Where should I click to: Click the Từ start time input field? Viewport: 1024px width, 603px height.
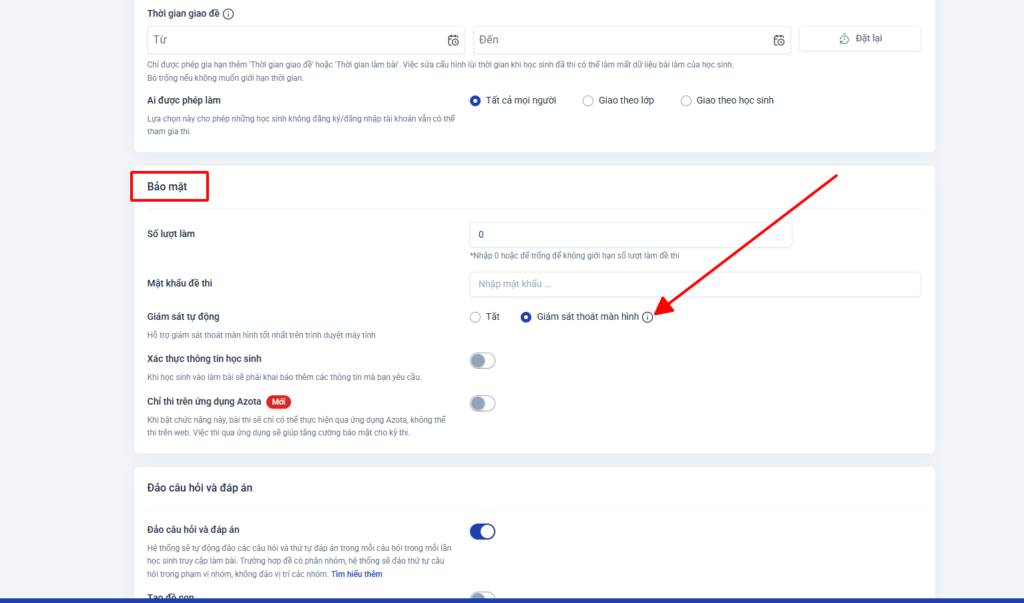click(x=306, y=40)
